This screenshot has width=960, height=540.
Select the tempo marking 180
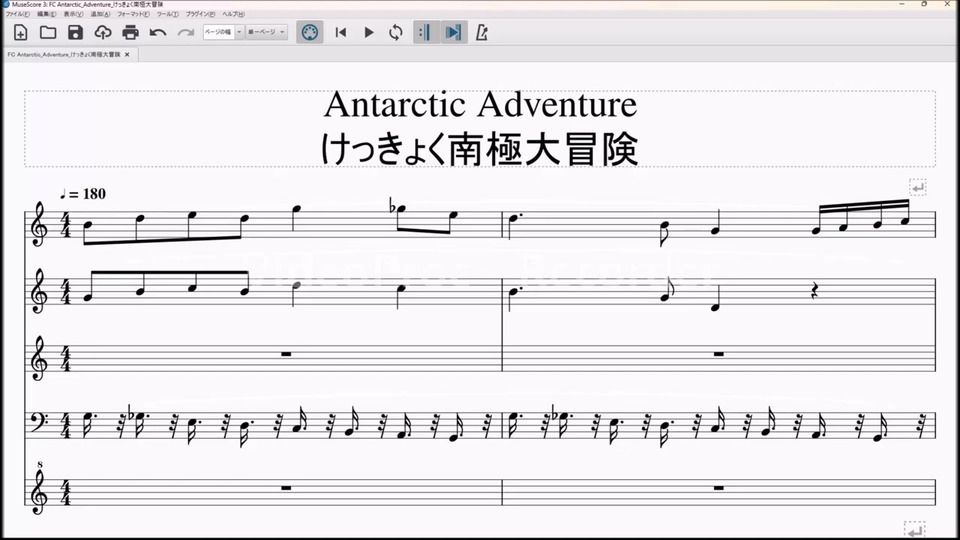[83, 194]
